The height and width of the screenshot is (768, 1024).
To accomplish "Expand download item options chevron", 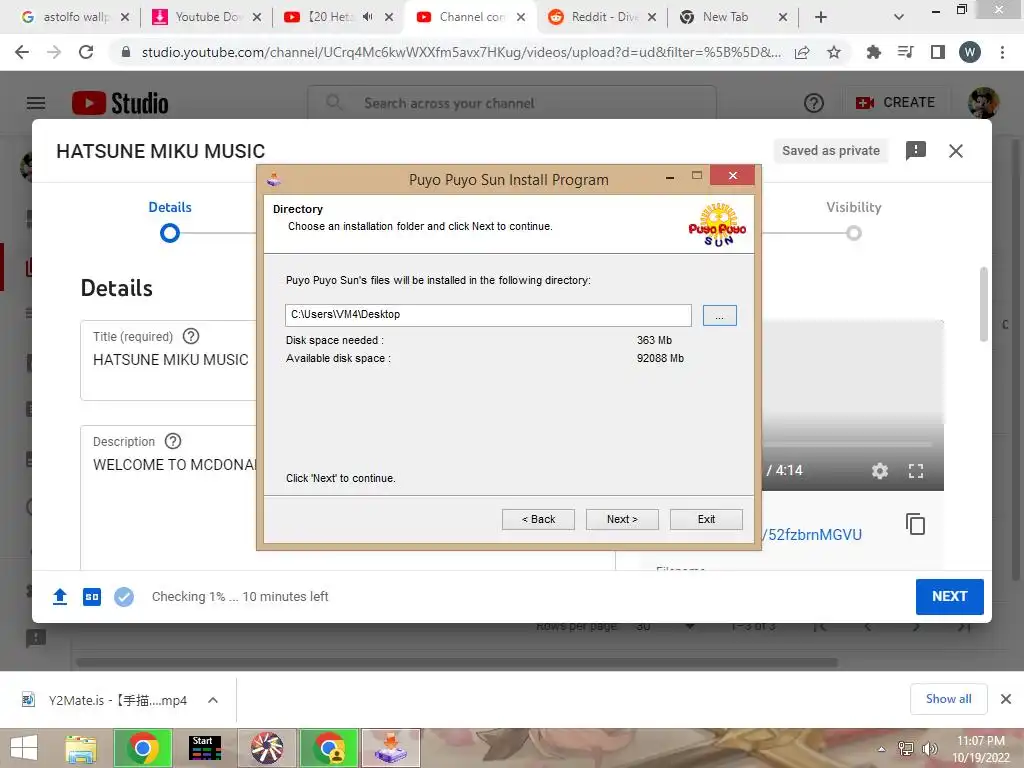I will 212,700.
